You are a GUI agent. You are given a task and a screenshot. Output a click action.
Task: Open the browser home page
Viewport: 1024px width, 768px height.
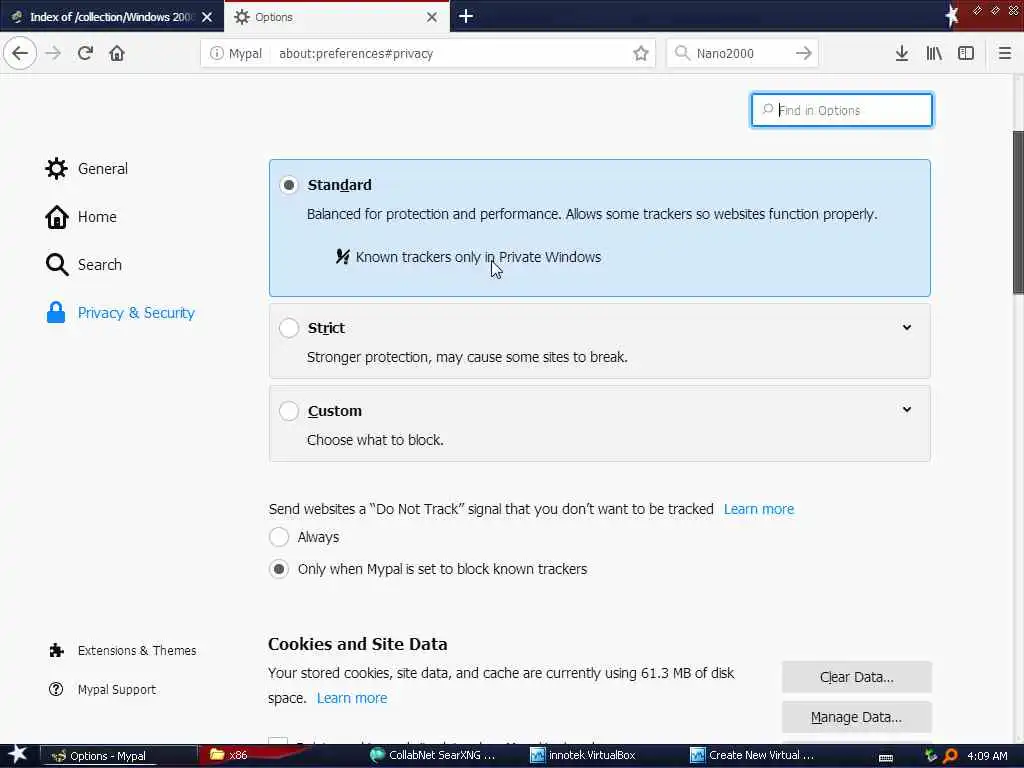pos(117,53)
